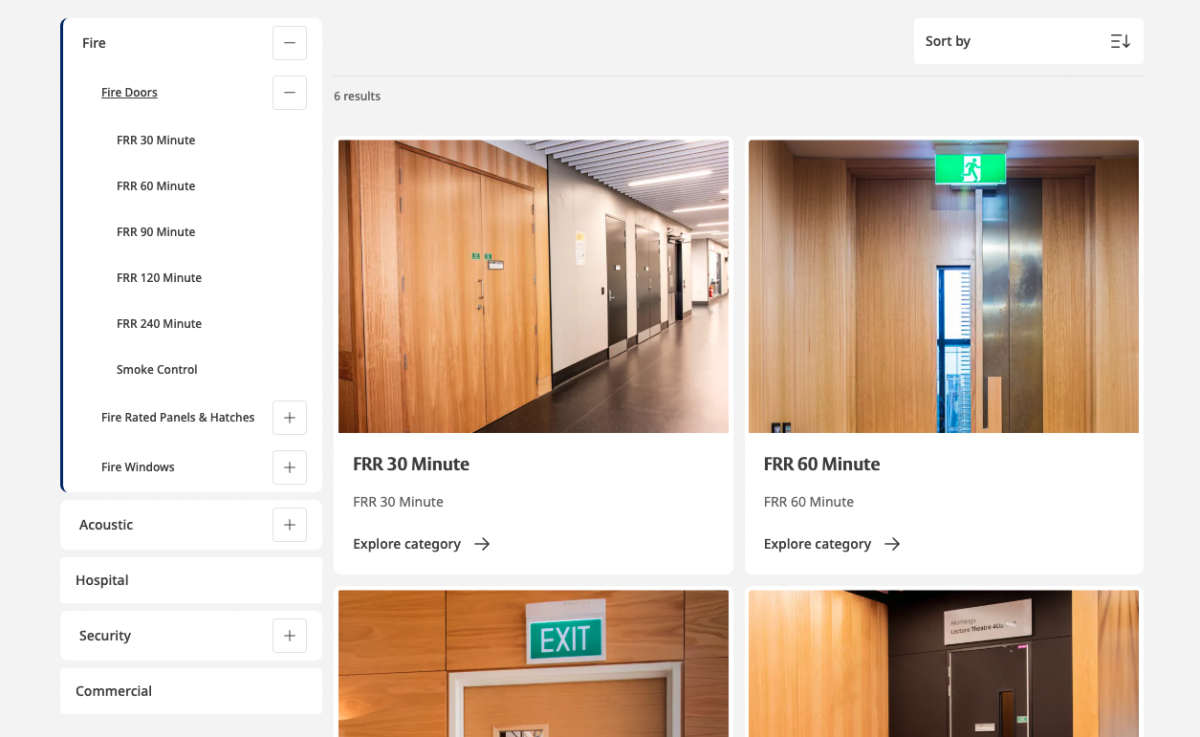Open the Commercial category
1200x737 pixels.
click(113, 690)
